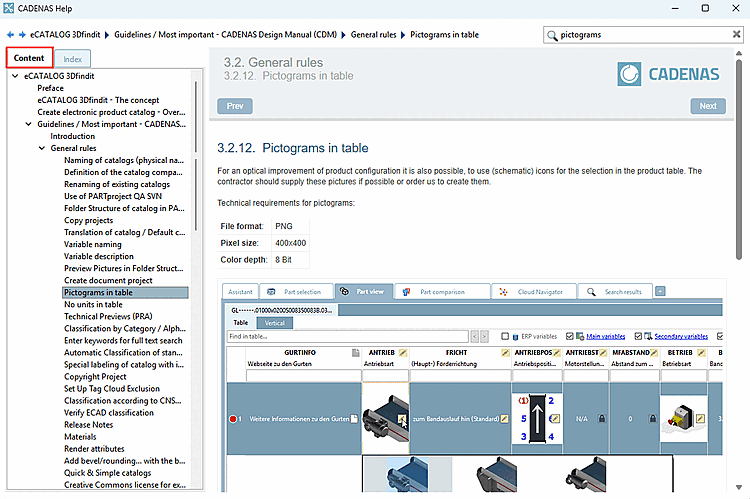This screenshot has width=750, height=499.
Task: Toggle the Main variables checkbox
Action: (570, 337)
